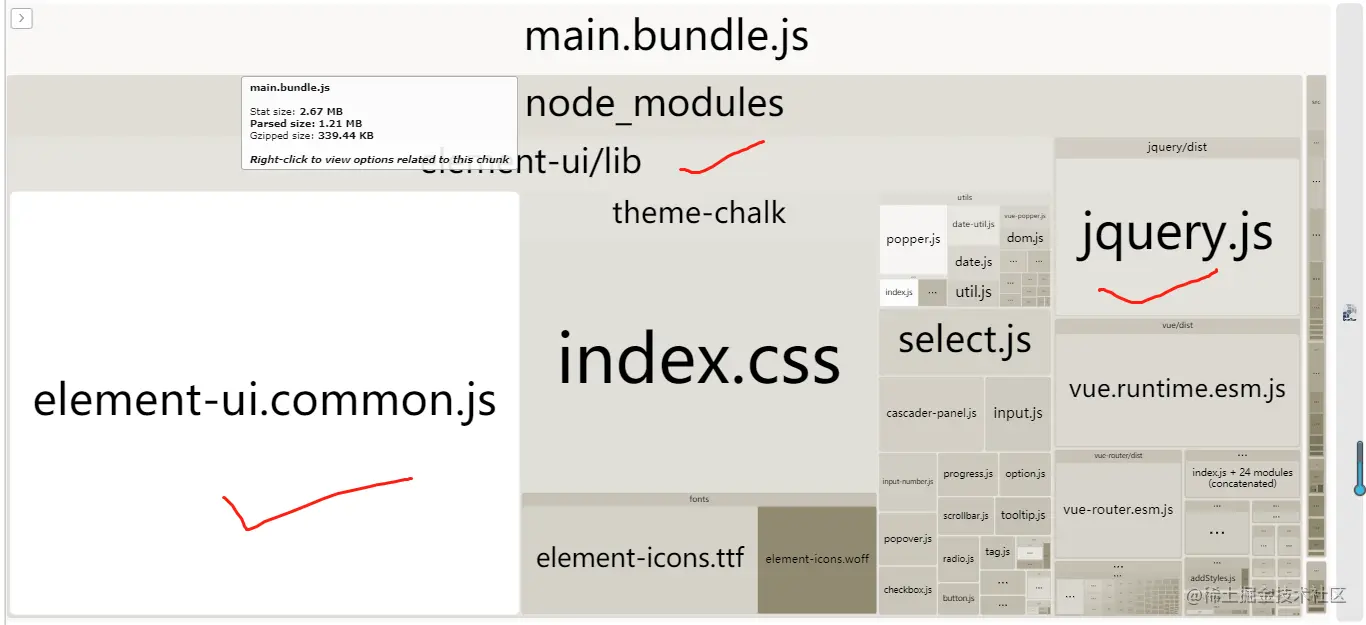Click index.js inside the utils folder

(x=899, y=292)
